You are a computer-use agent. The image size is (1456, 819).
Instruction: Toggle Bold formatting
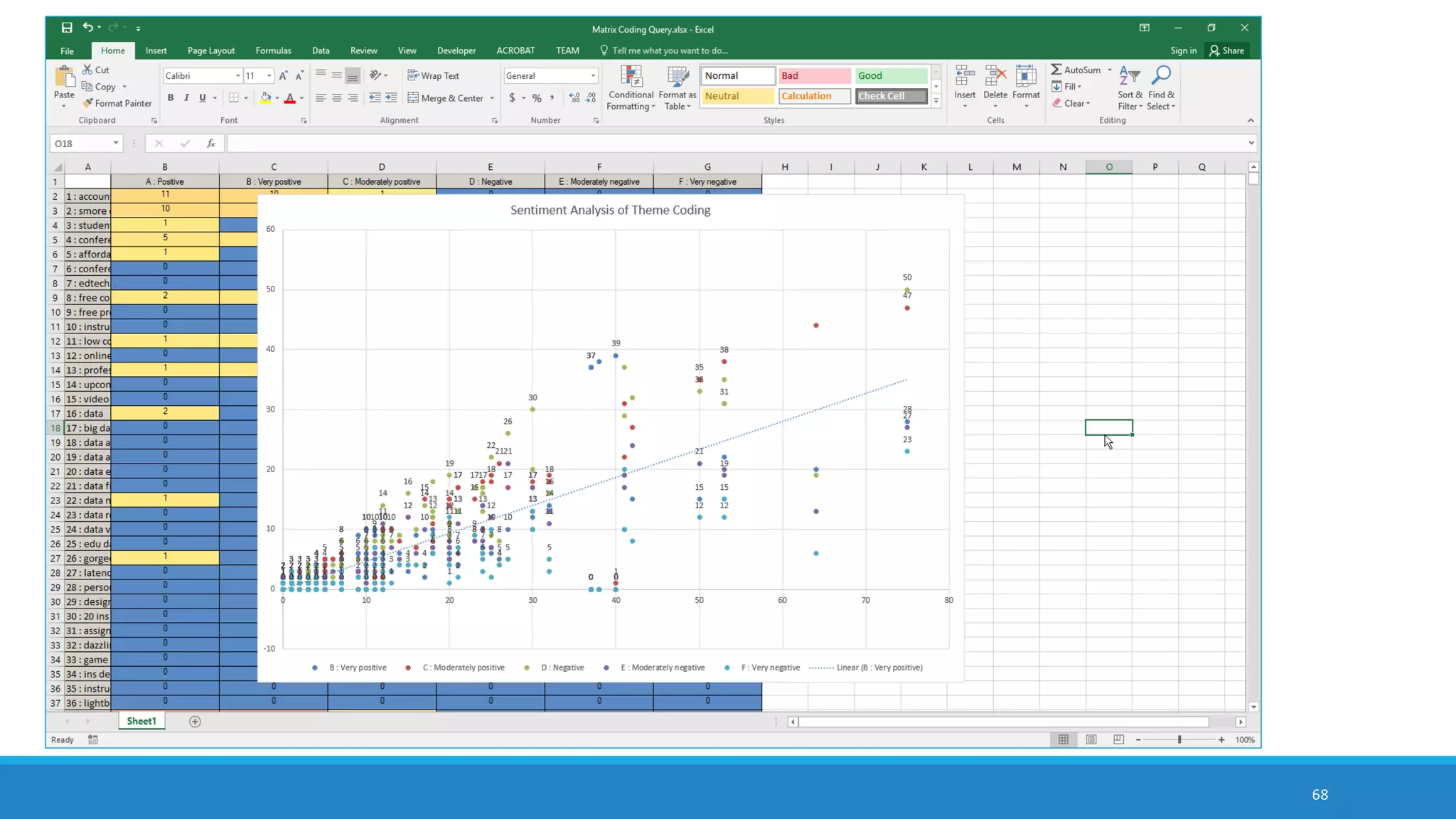(171, 98)
